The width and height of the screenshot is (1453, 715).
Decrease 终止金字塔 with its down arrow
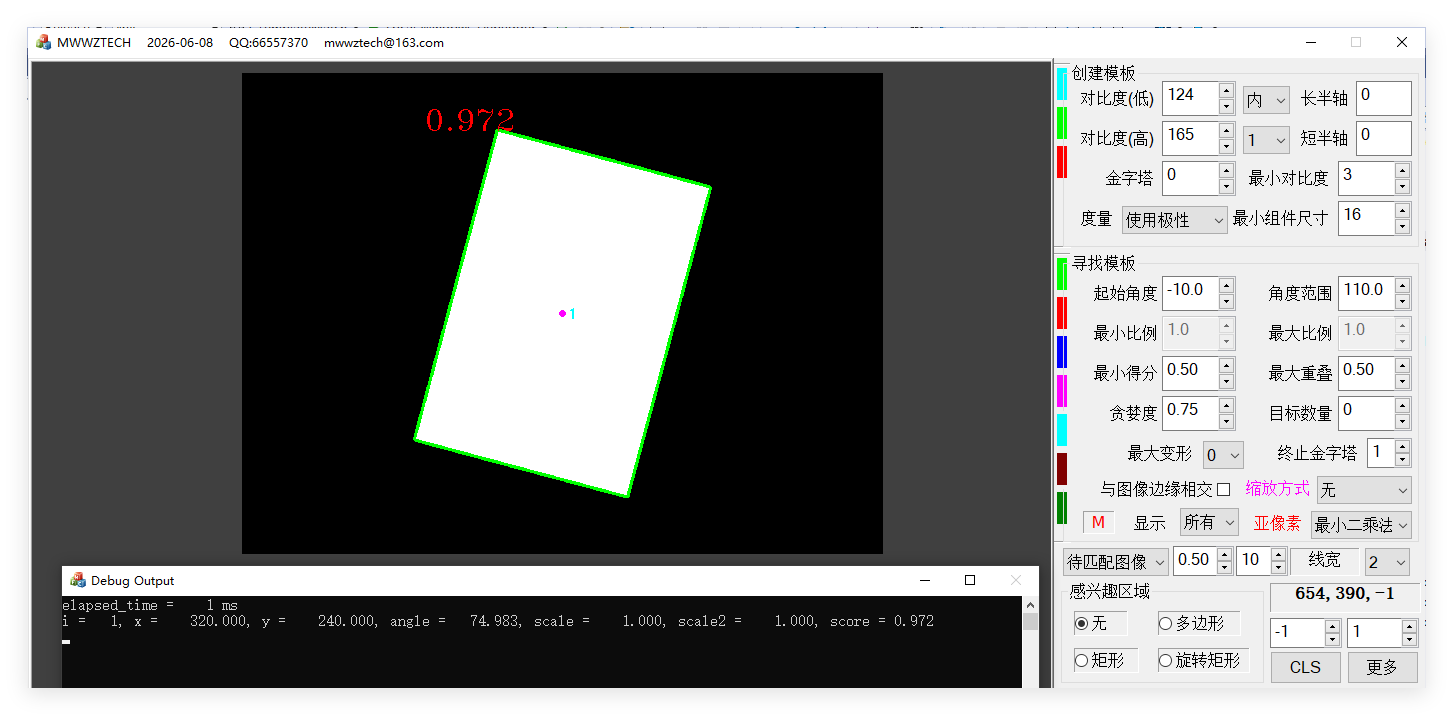pos(1402,458)
